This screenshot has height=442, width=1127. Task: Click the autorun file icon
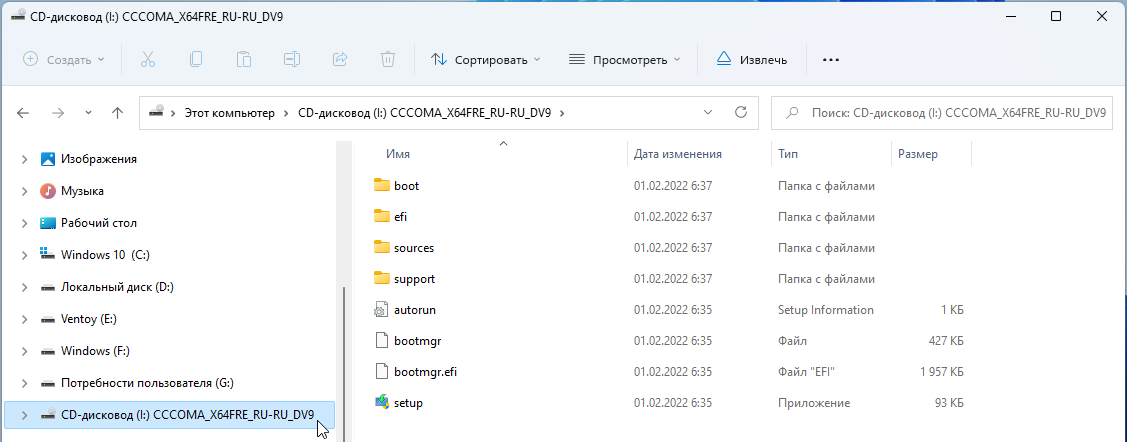pyautogui.click(x=382, y=310)
